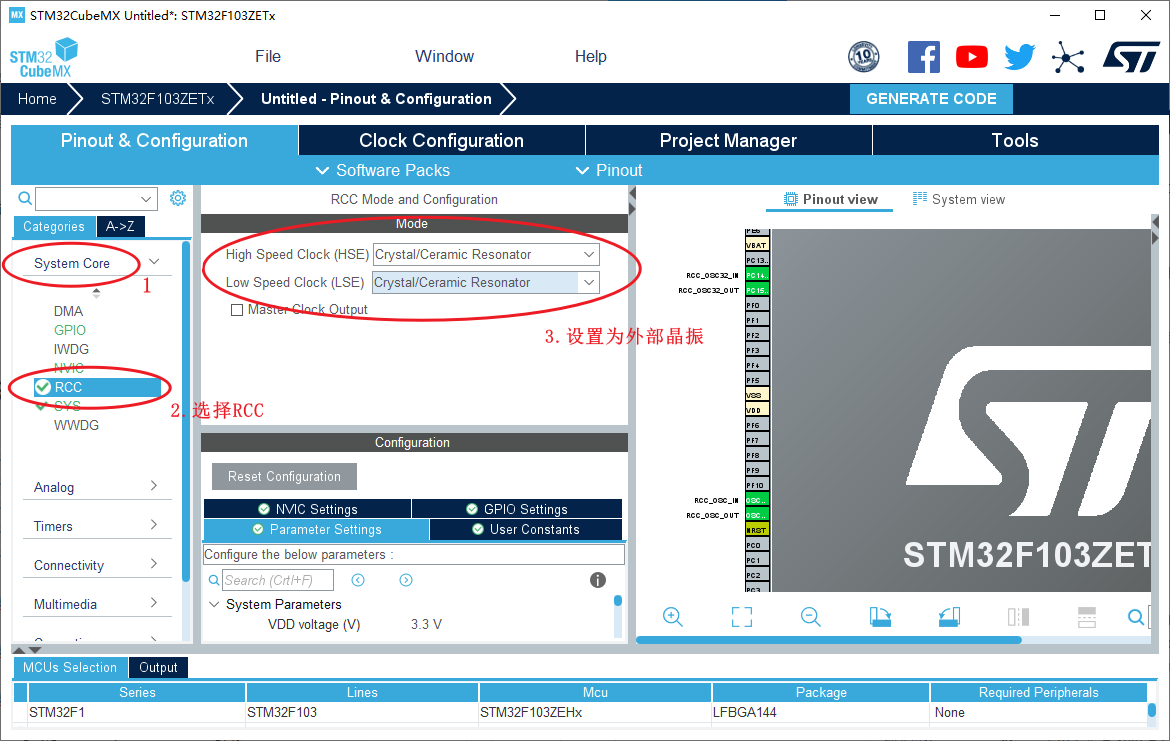Expand the Multimedia category
The width and height of the screenshot is (1170, 741).
[154, 602]
